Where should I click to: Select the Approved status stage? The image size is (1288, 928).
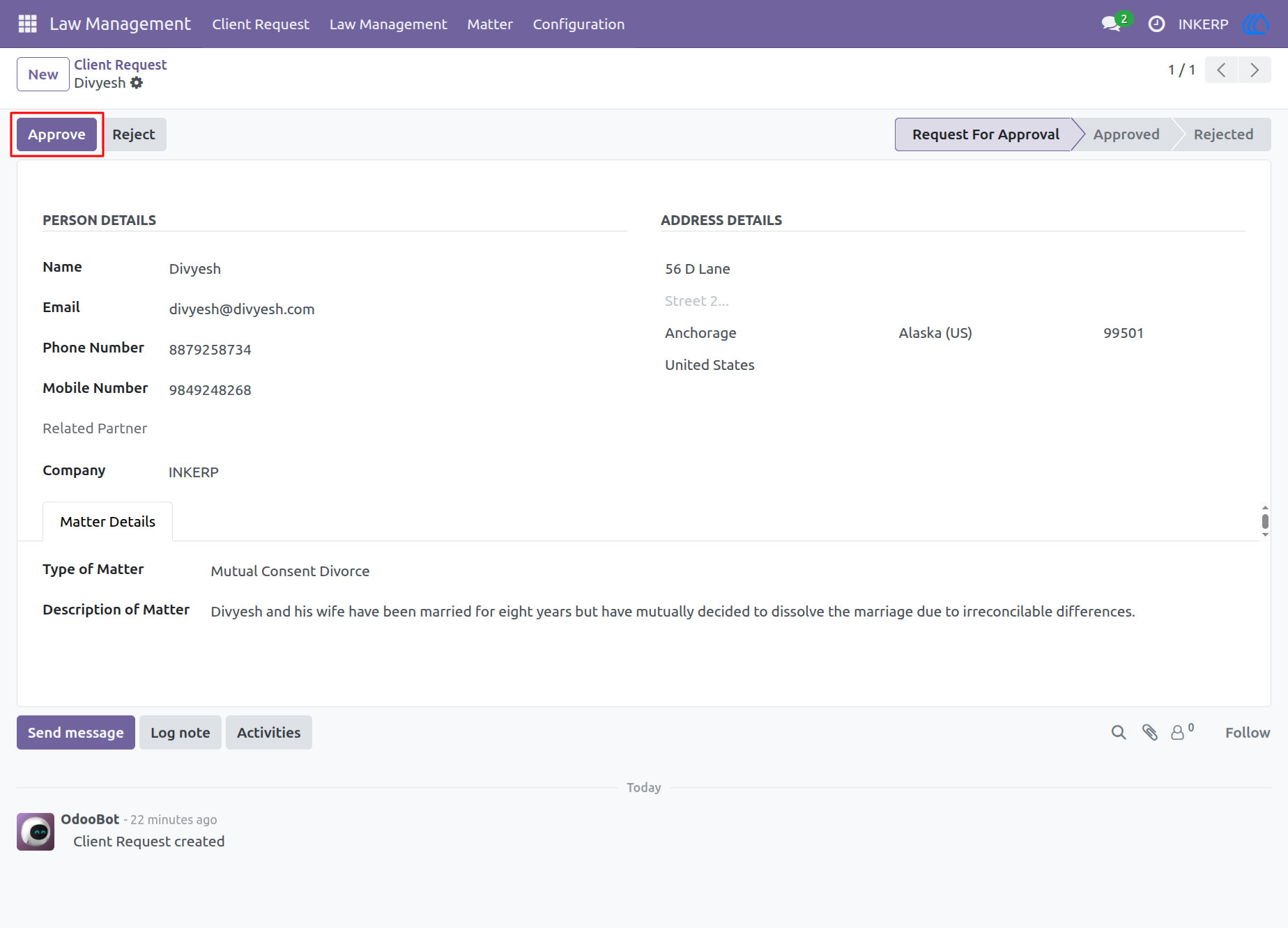tap(1126, 134)
